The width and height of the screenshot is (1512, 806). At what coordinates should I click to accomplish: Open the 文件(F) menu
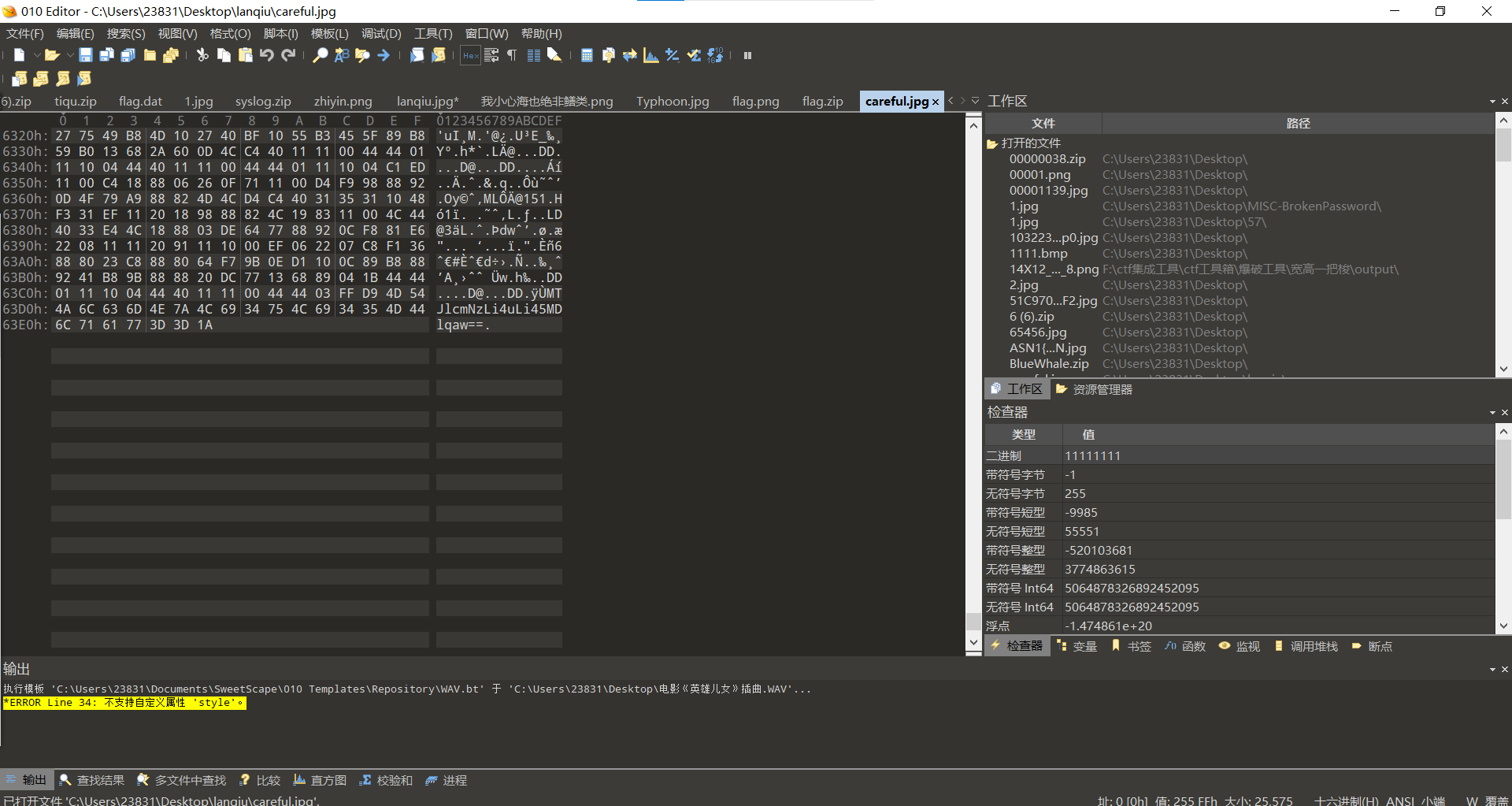[25, 34]
